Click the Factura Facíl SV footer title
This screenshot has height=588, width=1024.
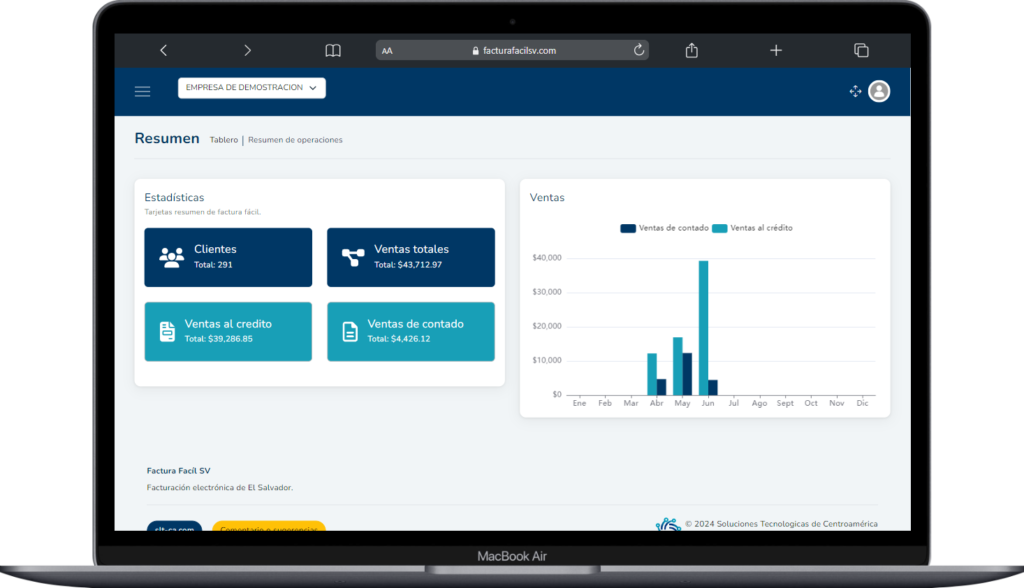pyautogui.click(x=178, y=470)
